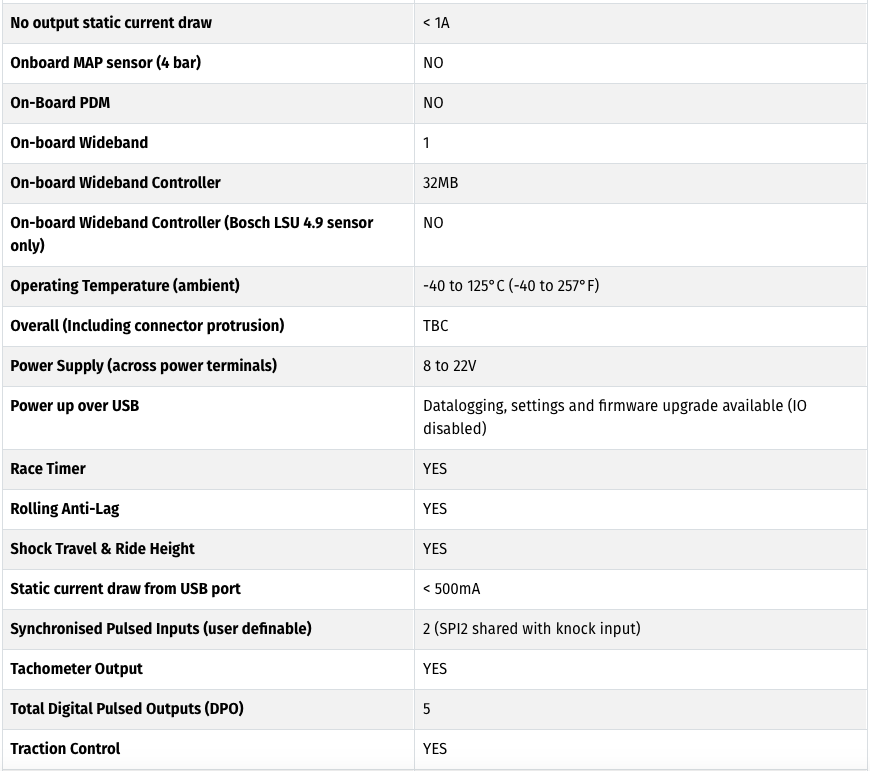Select the 'Race Timer' row label
Viewport: 870px width, 771px height.
pyautogui.click(x=48, y=469)
